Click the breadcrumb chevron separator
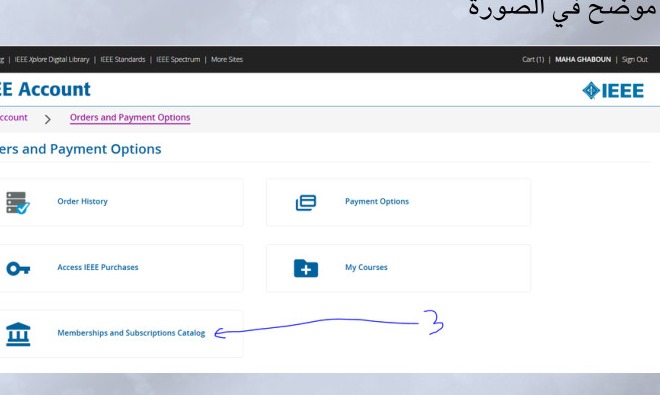Viewport: 660px width, 395px height. [x=48, y=119]
